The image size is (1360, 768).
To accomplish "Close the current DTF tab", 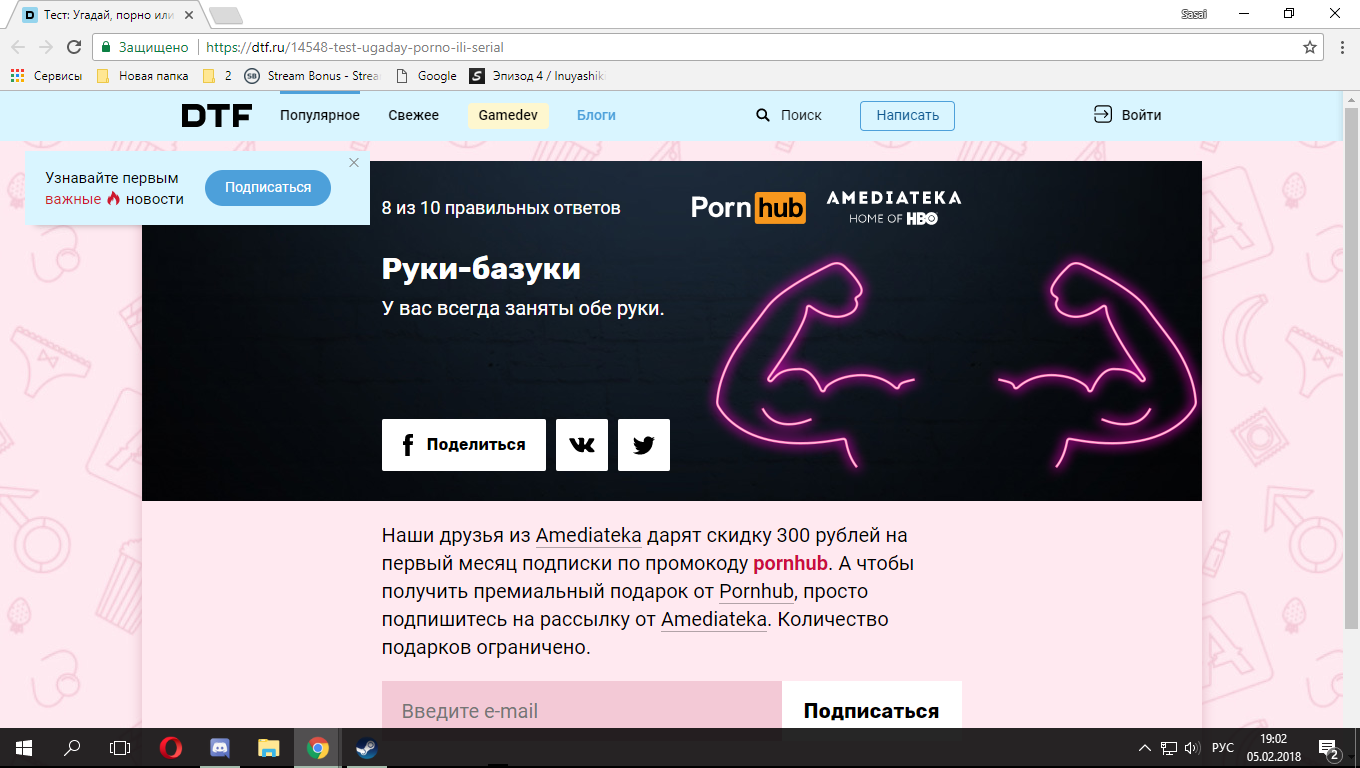I will [x=187, y=15].
